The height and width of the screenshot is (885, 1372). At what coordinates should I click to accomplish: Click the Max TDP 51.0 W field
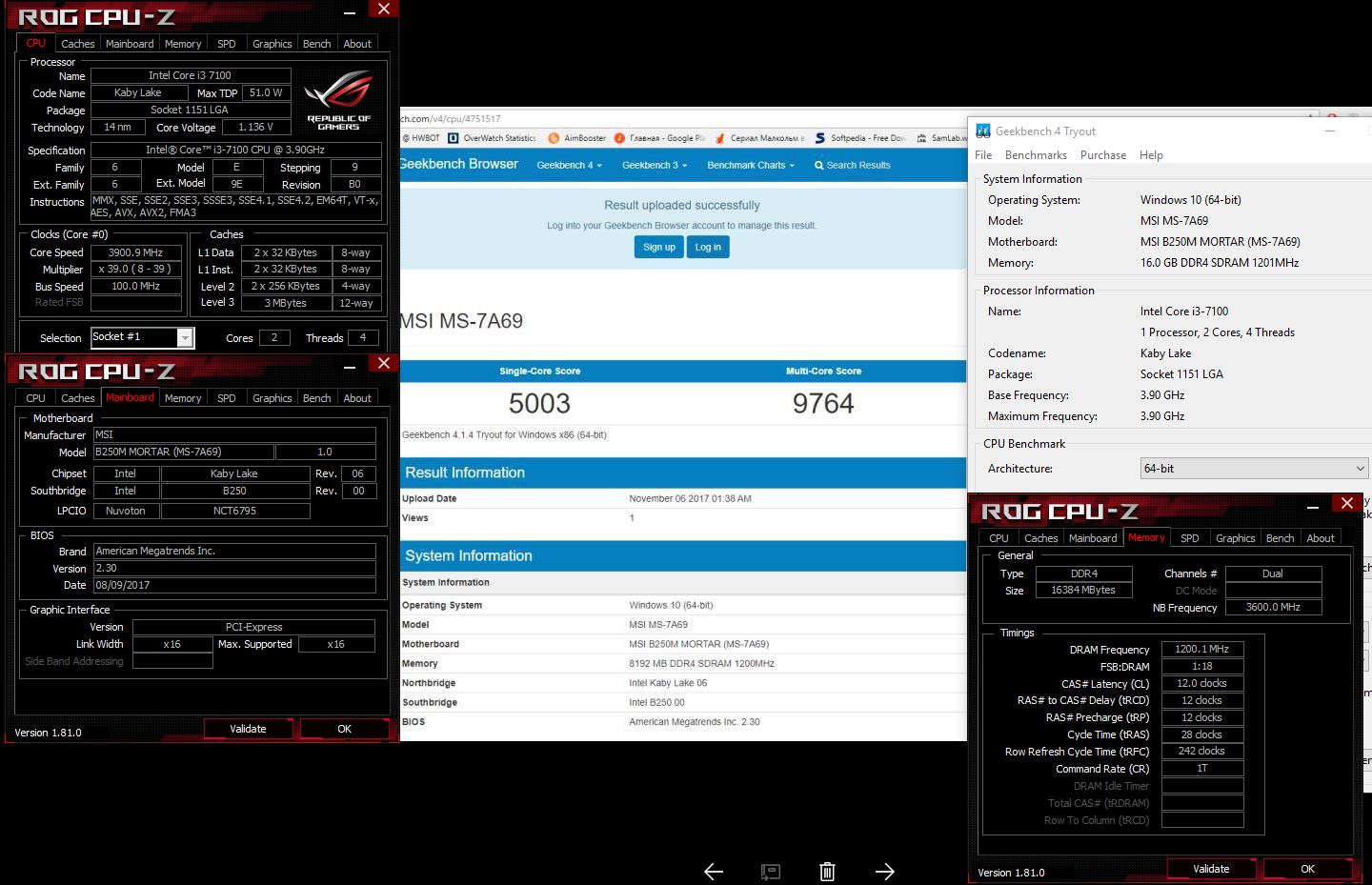coord(266,92)
